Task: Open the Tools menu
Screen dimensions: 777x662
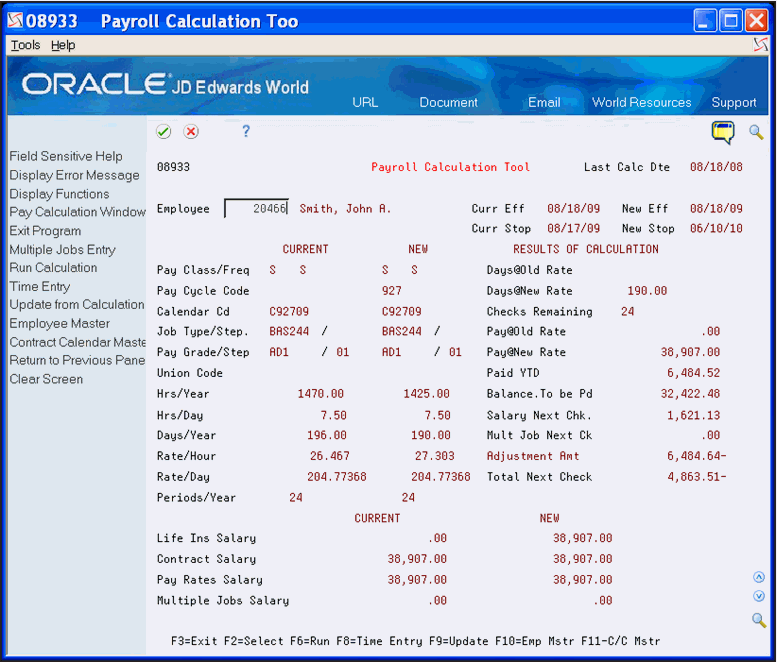Action: coord(25,45)
